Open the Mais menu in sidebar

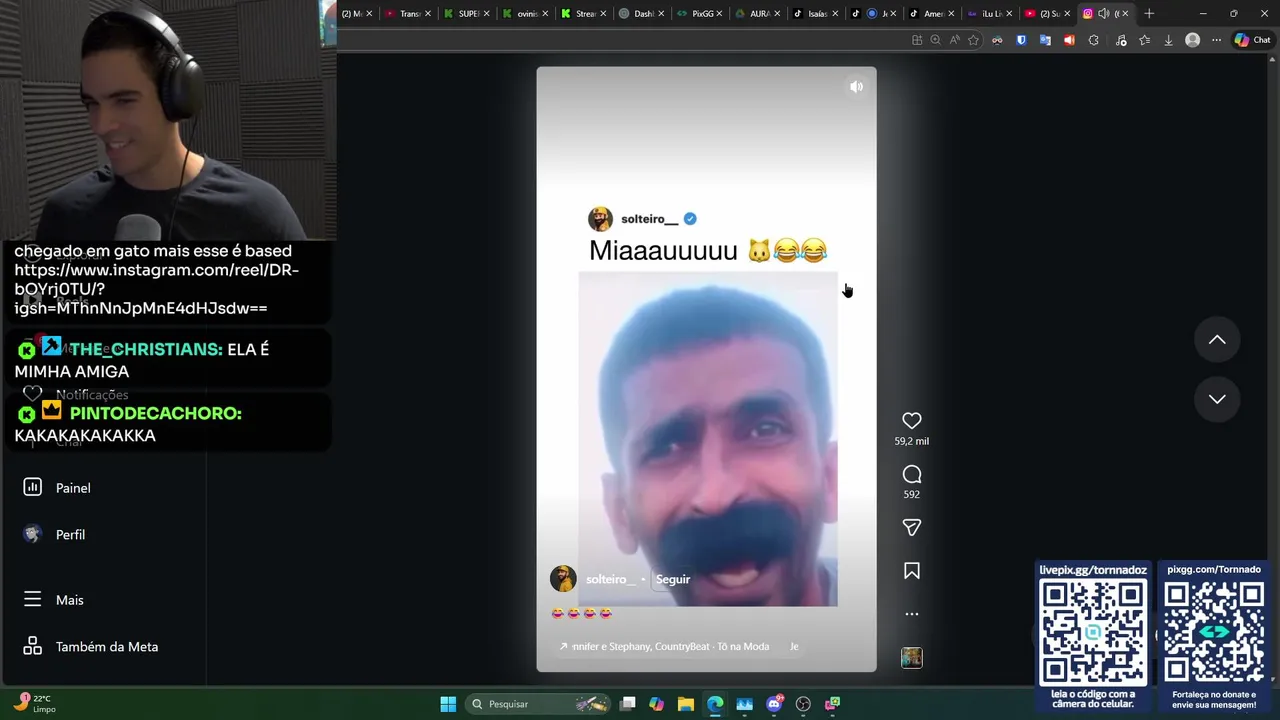69,600
